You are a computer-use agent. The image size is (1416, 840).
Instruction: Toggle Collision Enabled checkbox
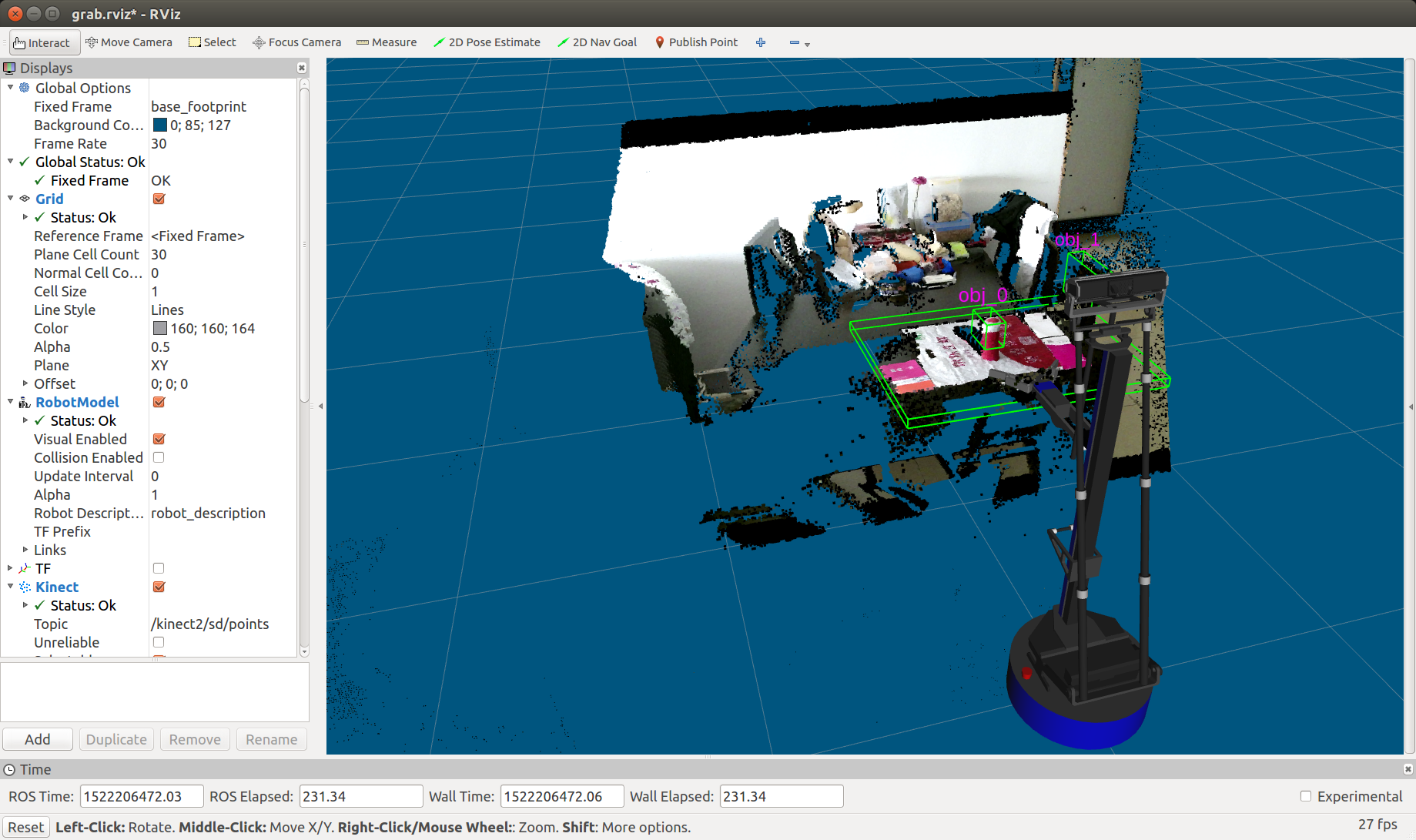click(x=159, y=457)
